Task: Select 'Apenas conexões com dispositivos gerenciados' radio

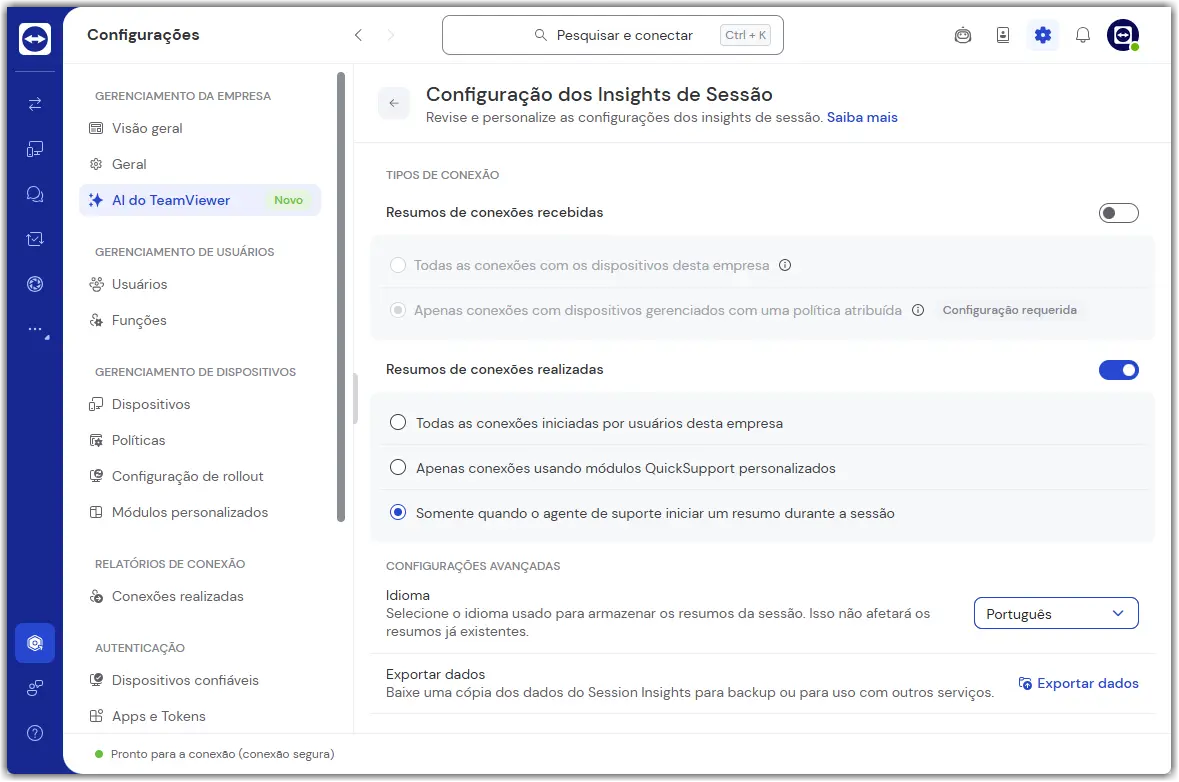Action: [398, 310]
